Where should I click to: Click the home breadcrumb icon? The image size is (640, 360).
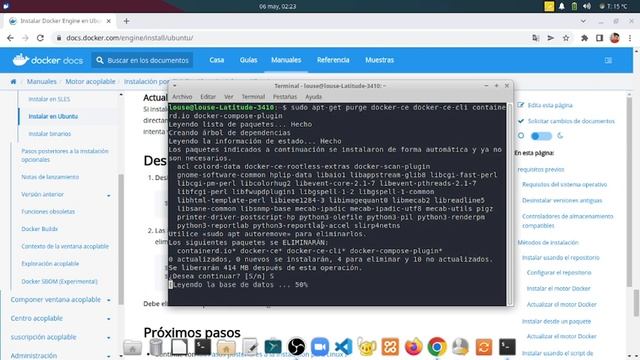[13, 82]
